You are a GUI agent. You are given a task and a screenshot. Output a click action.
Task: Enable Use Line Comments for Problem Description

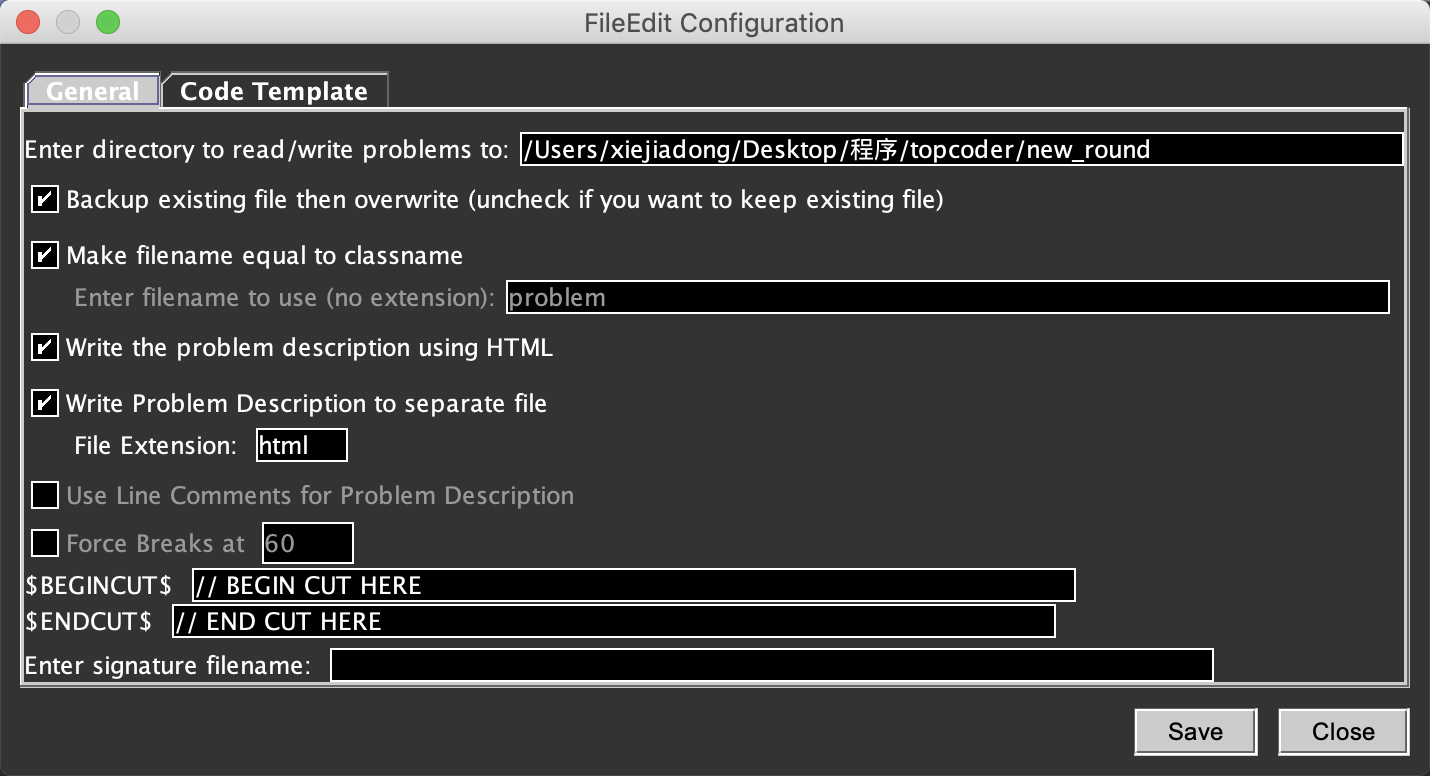(45, 495)
